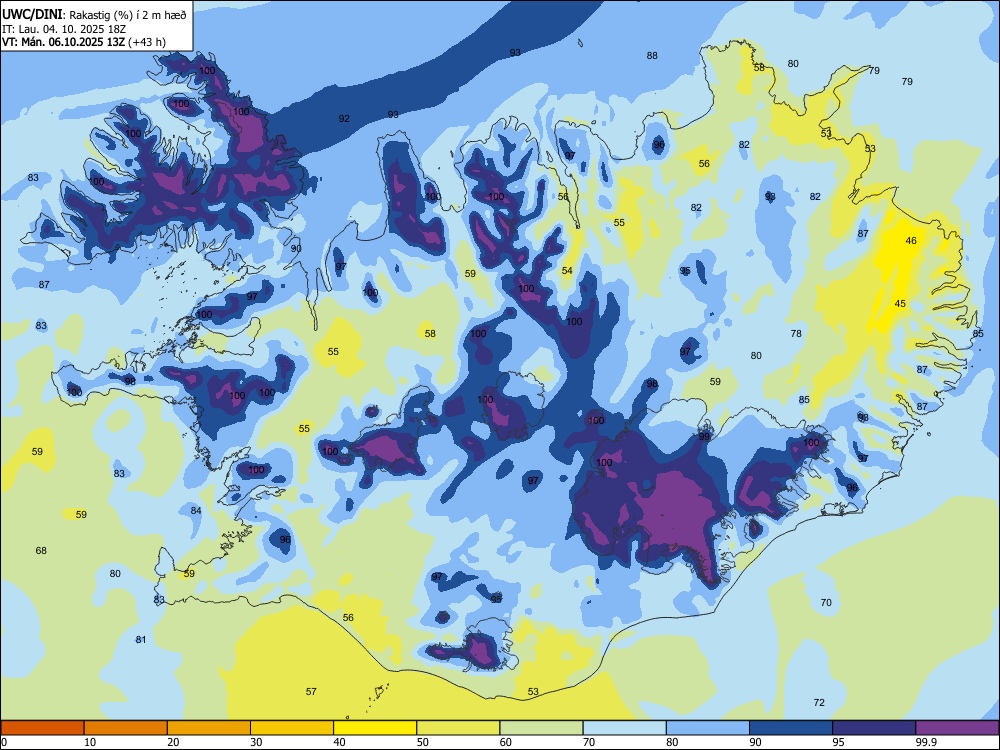Select the 90–95 dark blue legend swatch

coord(791,728)
